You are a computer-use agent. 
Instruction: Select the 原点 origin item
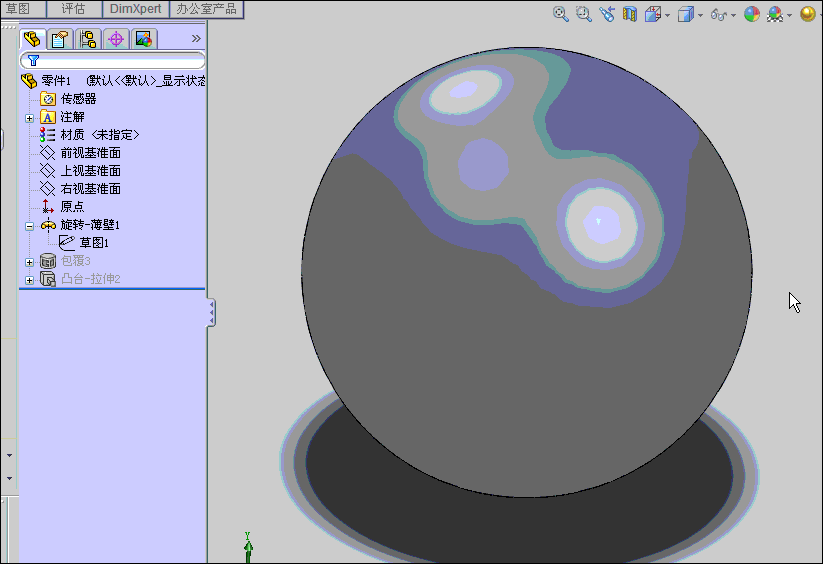click(x=72, y=206)
